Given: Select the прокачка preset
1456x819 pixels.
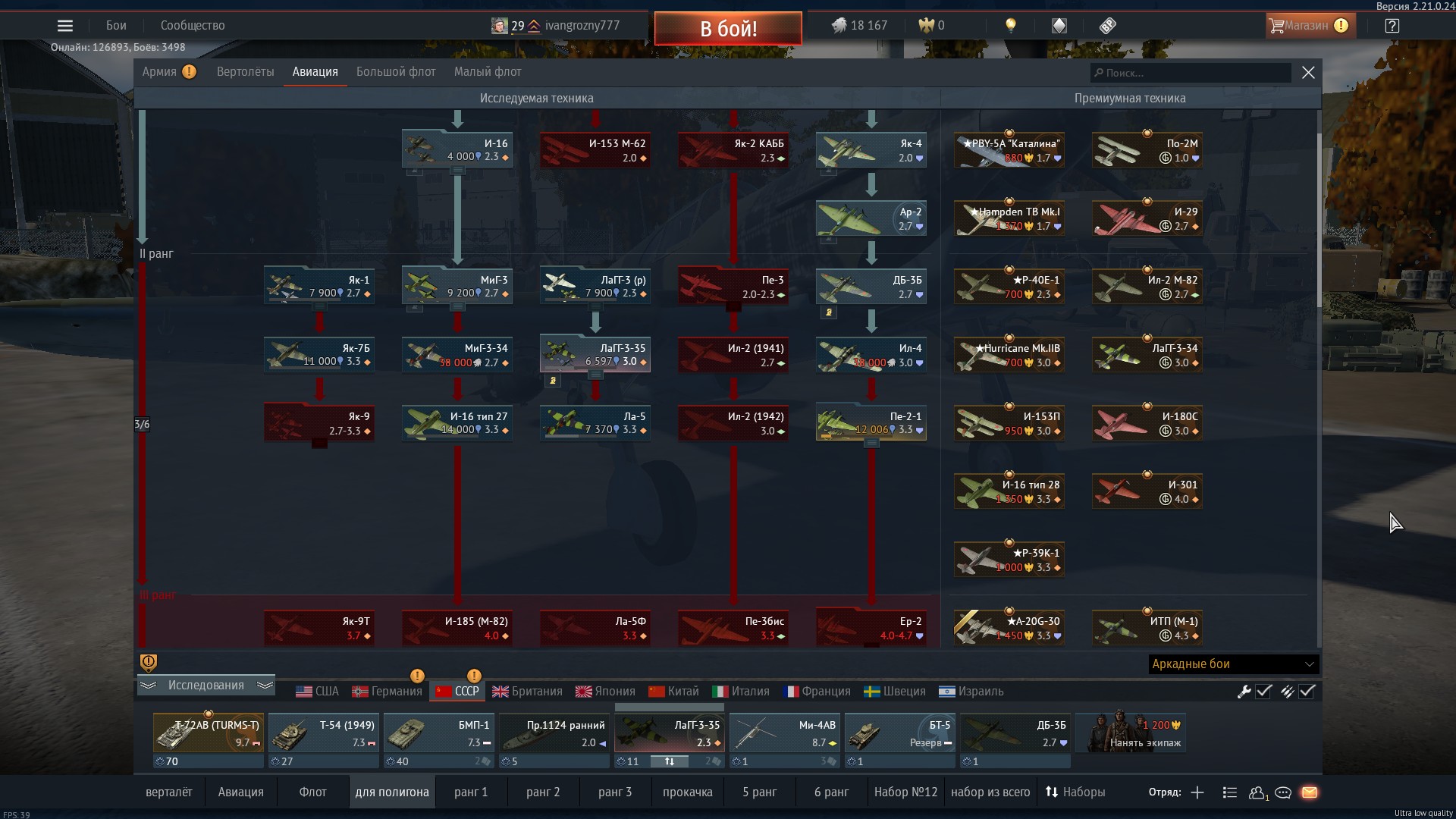Looking at the screenshot, I should click(x=688, y=792).
